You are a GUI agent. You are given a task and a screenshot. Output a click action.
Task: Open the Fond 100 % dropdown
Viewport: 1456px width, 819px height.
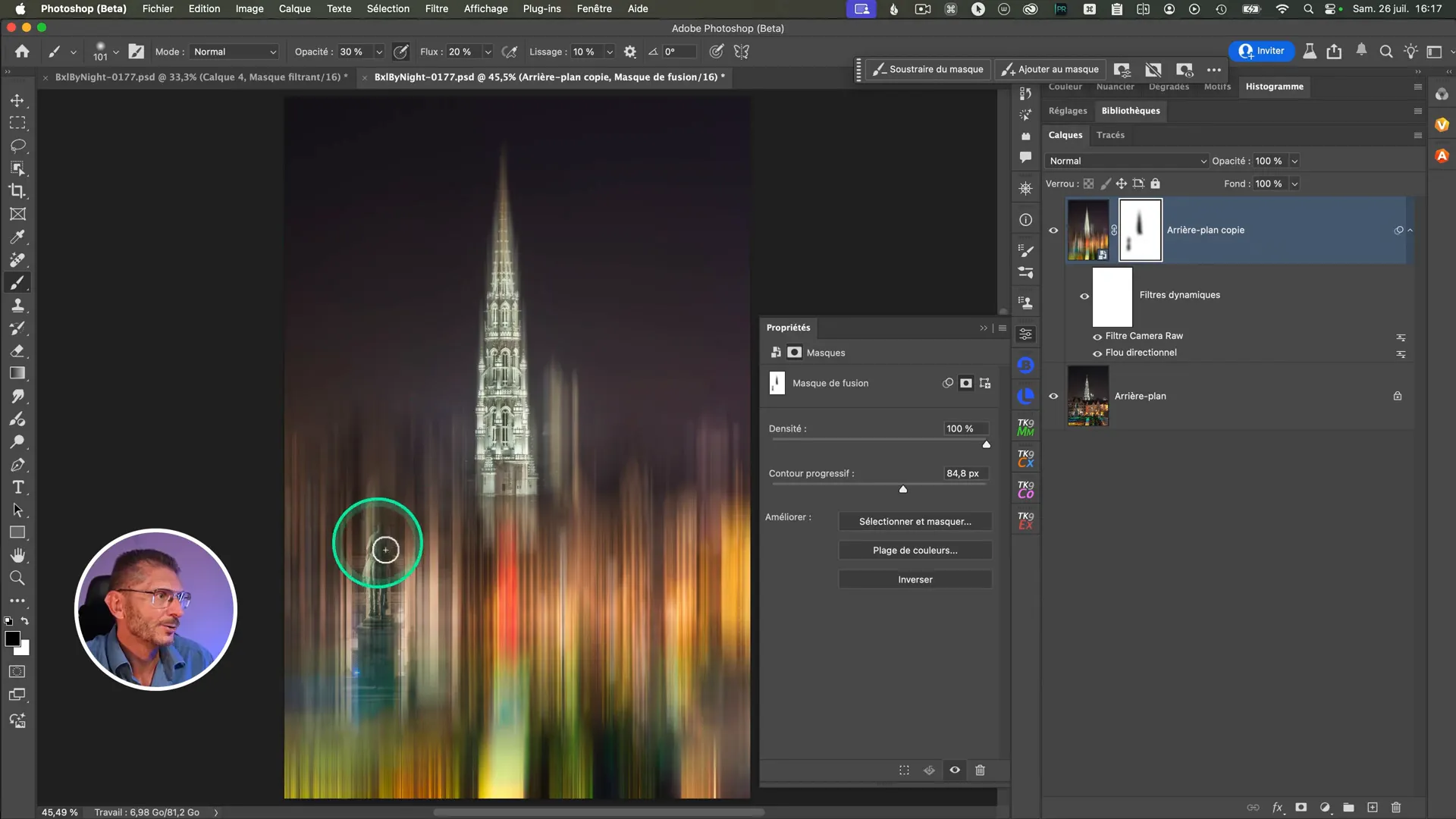(1294, 184)
